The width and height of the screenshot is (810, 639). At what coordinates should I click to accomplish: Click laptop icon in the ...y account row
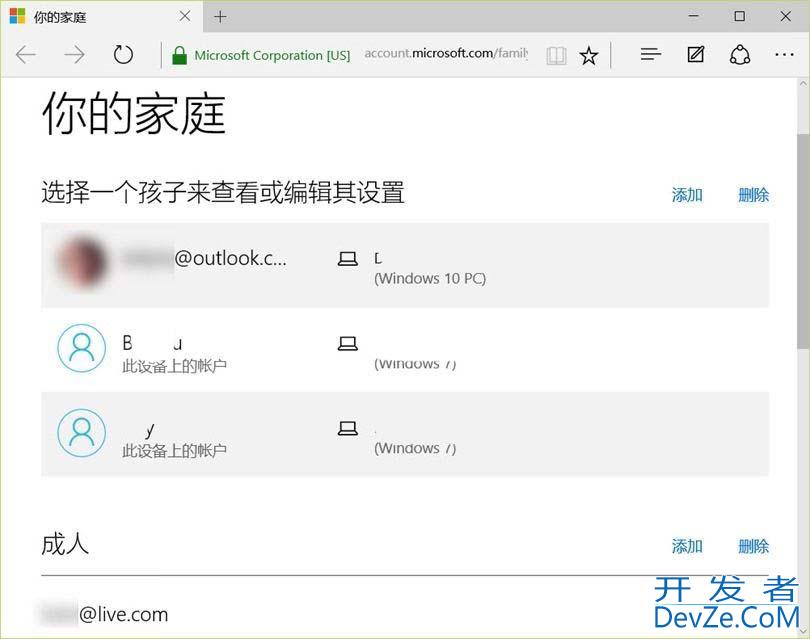pyautogui.click(x=348, y=428)
